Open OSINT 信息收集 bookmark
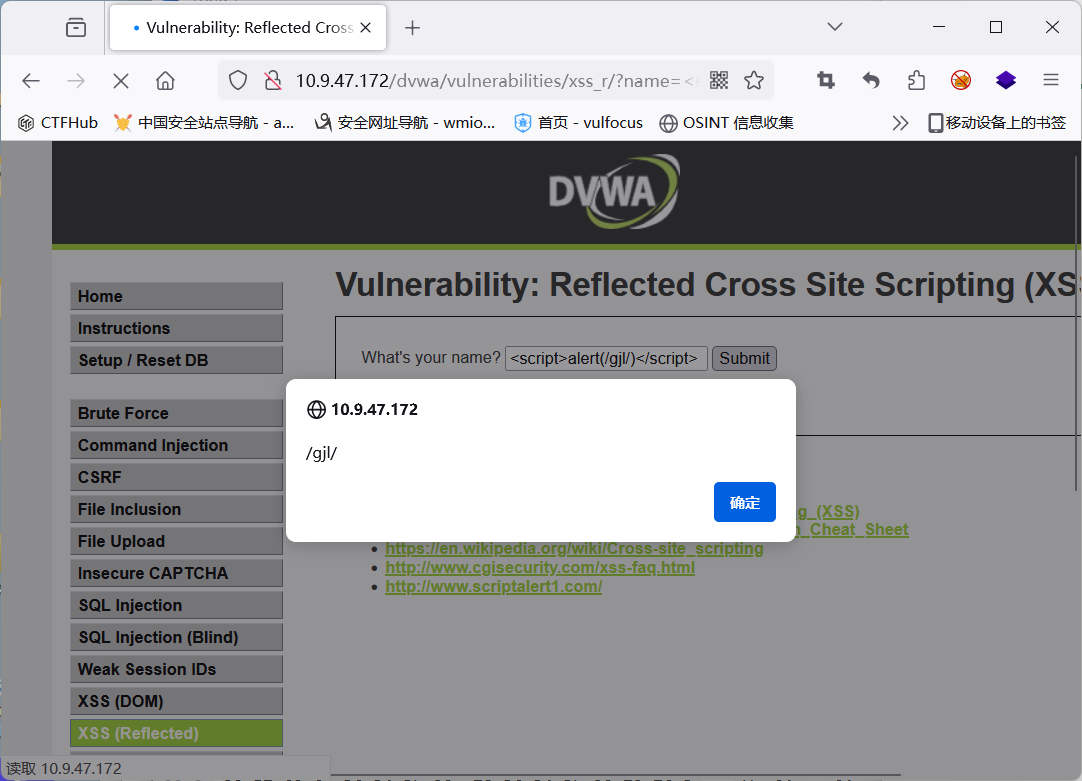 [727, 123]
